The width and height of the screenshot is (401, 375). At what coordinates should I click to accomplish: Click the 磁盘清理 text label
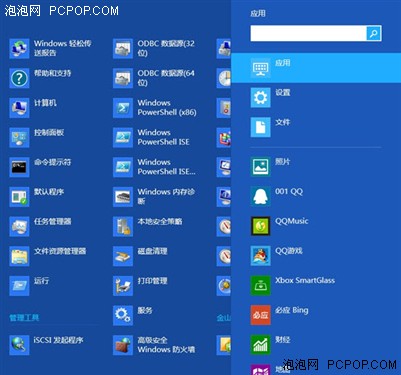click(152, 251)
